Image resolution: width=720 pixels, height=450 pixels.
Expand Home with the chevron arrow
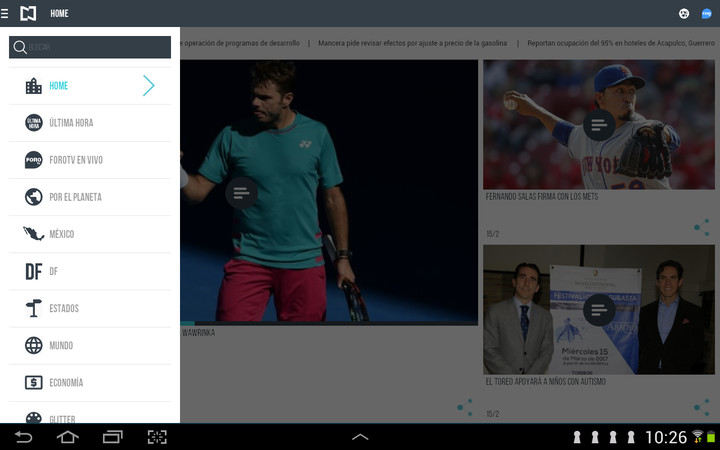(x=148, y=86)
